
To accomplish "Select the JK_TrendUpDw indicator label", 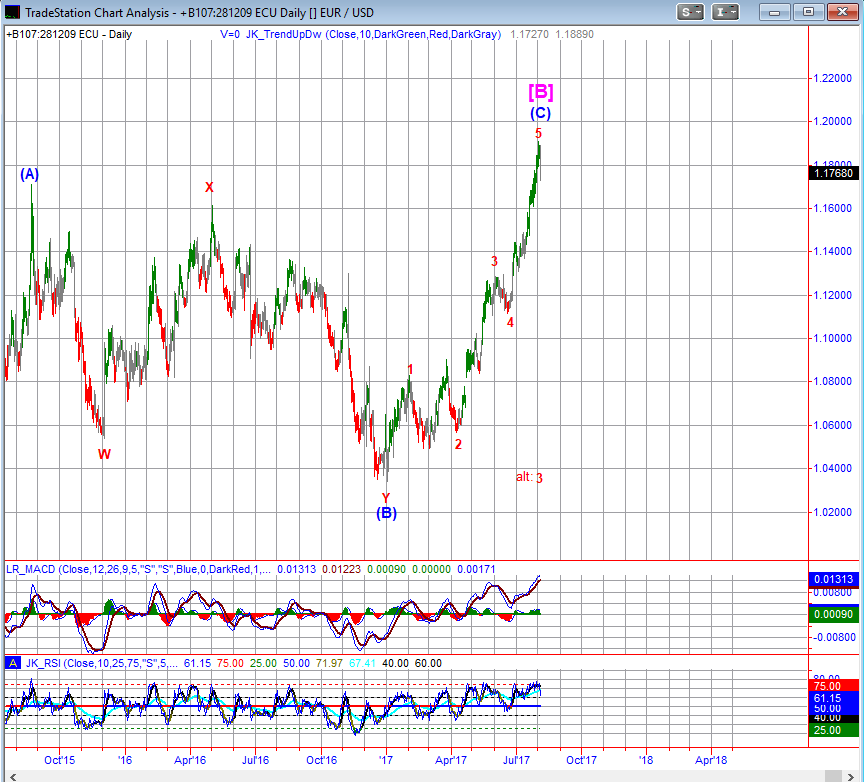I will pos(373,34).
